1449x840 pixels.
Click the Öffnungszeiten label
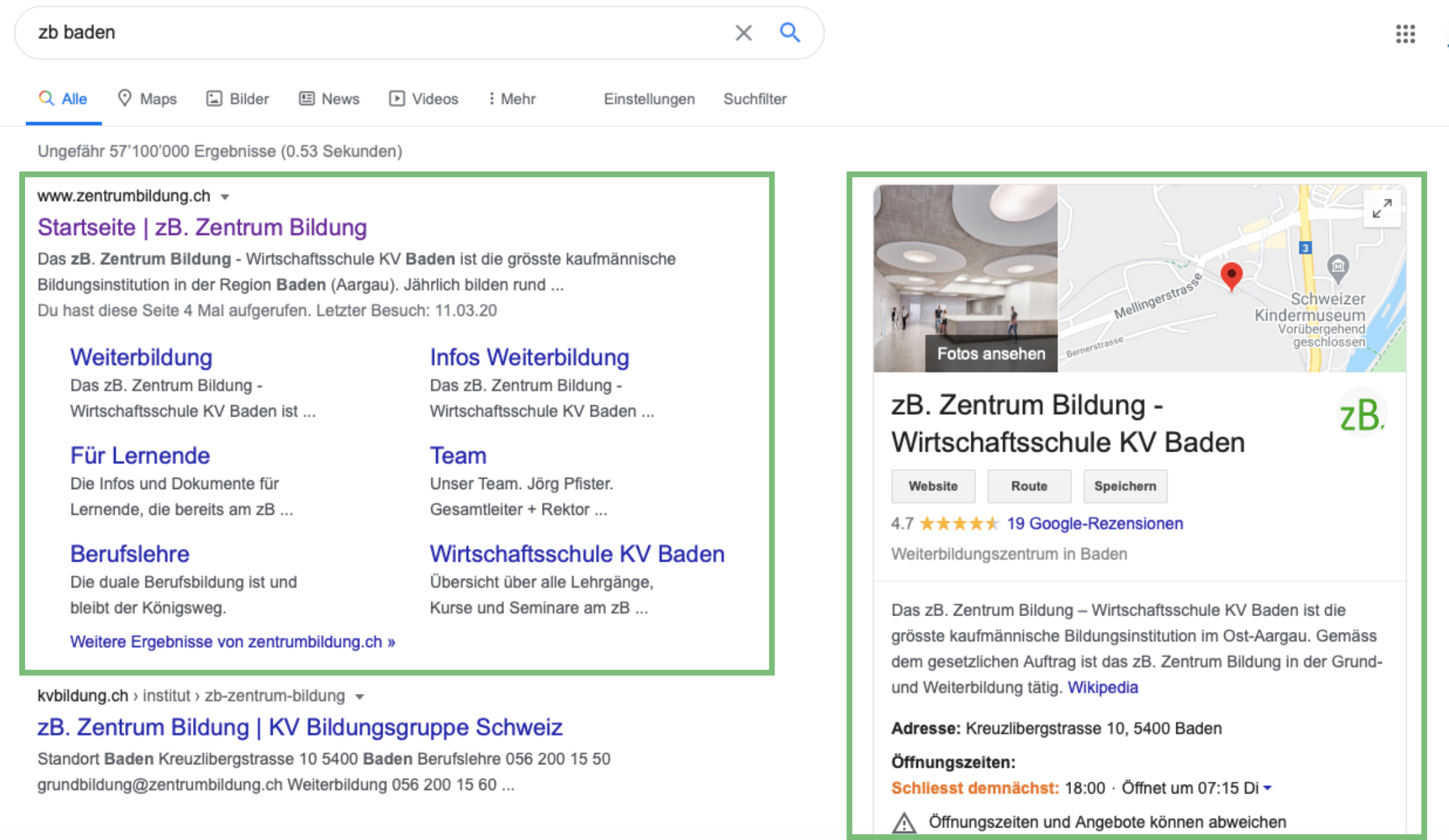click(953, 762)
